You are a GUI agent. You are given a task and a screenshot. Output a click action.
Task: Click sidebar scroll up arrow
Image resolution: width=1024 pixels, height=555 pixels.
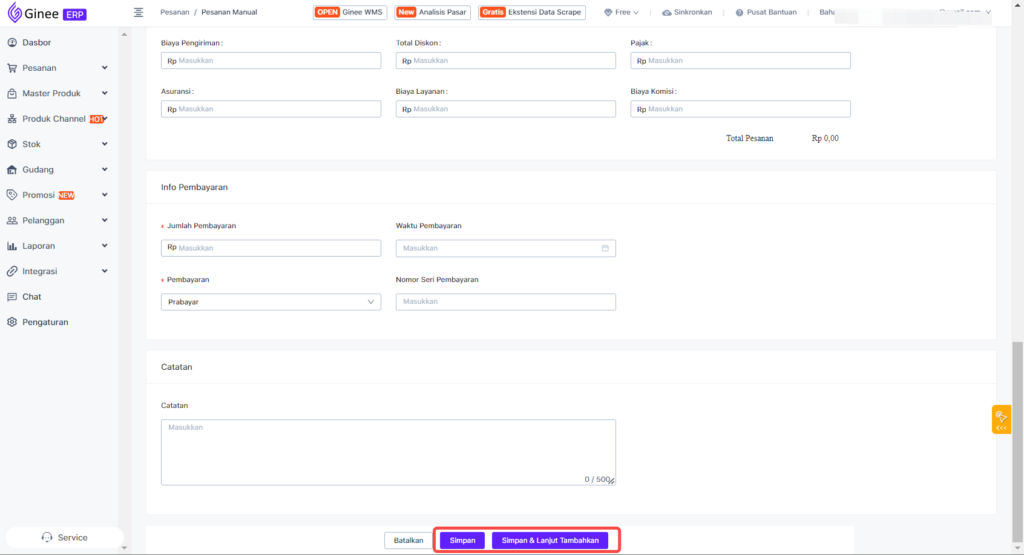(124, 35)
